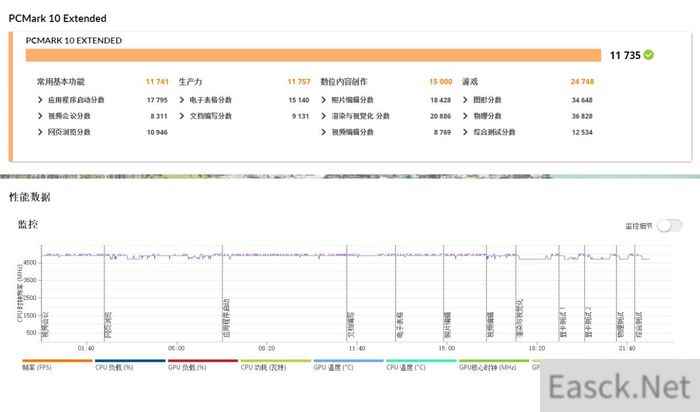The image size is (700, 412).
Task: Click the 应用程序启动分数 value 17 795
Action: 157,100
